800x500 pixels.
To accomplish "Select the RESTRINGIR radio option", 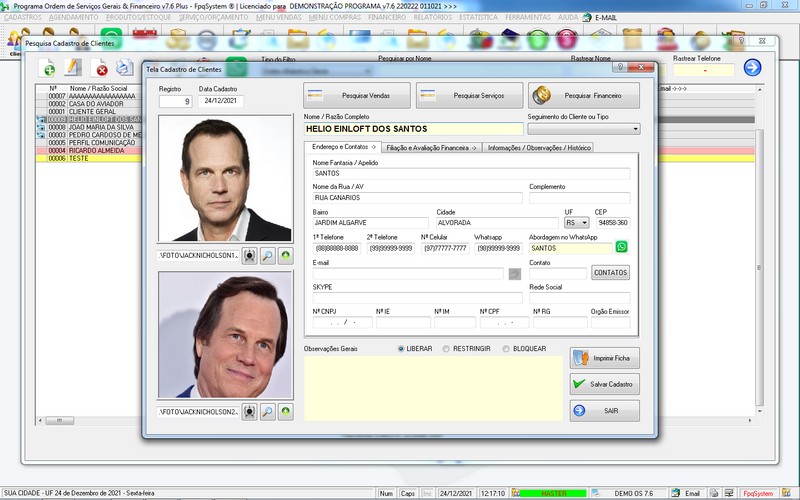I will pyautogui.click(x=446, y=349).
